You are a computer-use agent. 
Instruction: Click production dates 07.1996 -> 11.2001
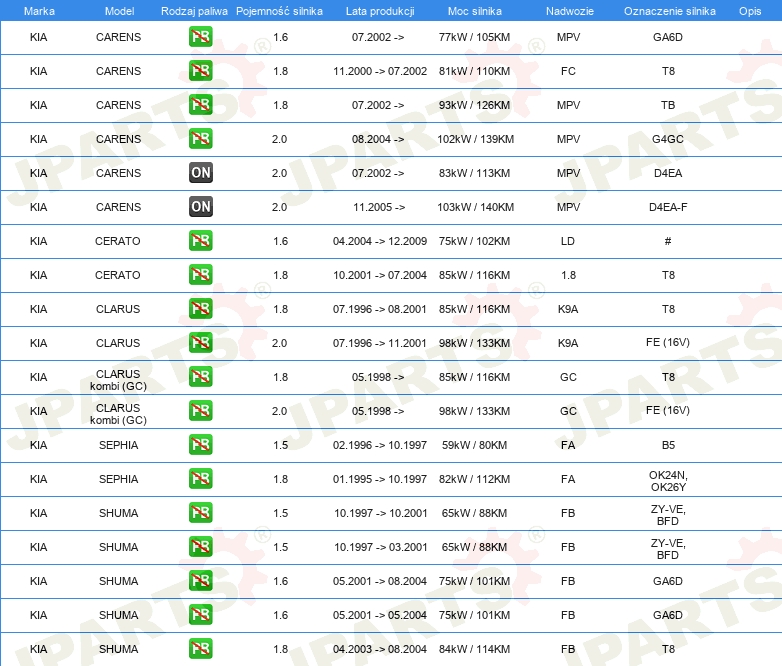[x=380, y=343]
